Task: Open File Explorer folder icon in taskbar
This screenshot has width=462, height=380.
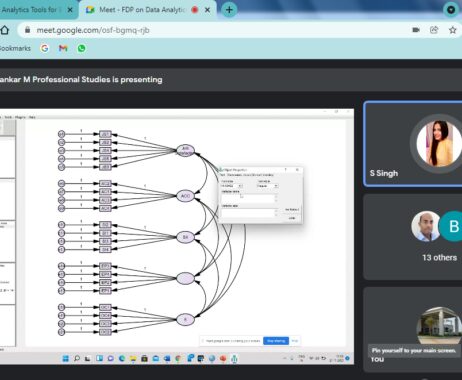Action: (x=133, y=359)
